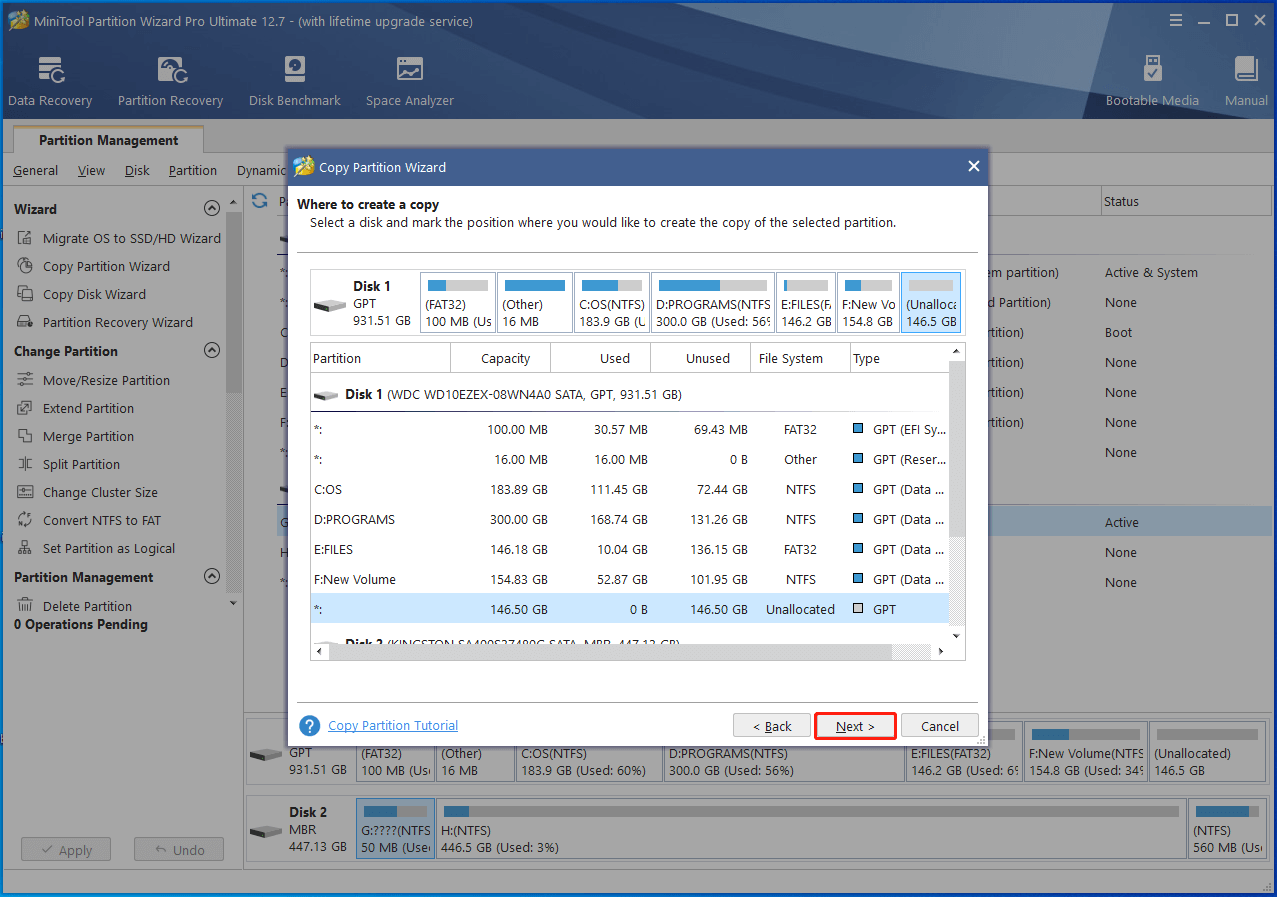Select the Unallocated 146.5 GB block in dialog disk map

click(x=931, y=303)
